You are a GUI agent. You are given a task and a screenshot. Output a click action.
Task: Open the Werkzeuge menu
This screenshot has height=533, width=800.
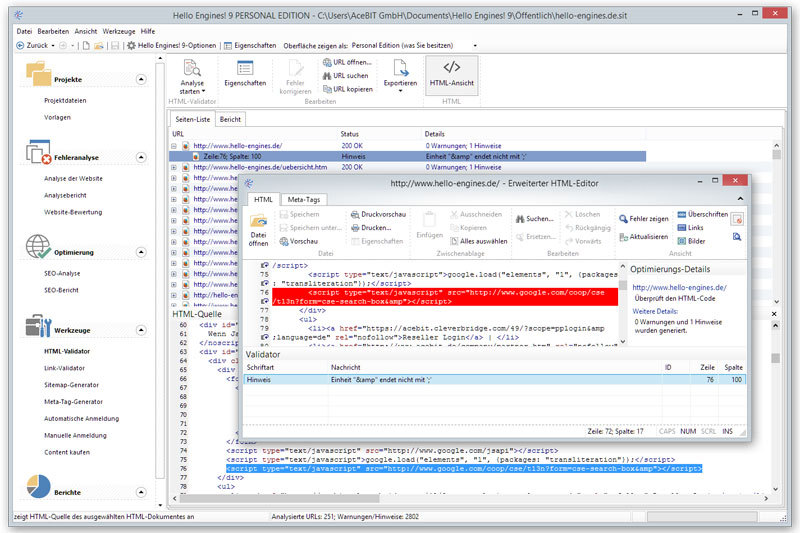pos(119,31)
